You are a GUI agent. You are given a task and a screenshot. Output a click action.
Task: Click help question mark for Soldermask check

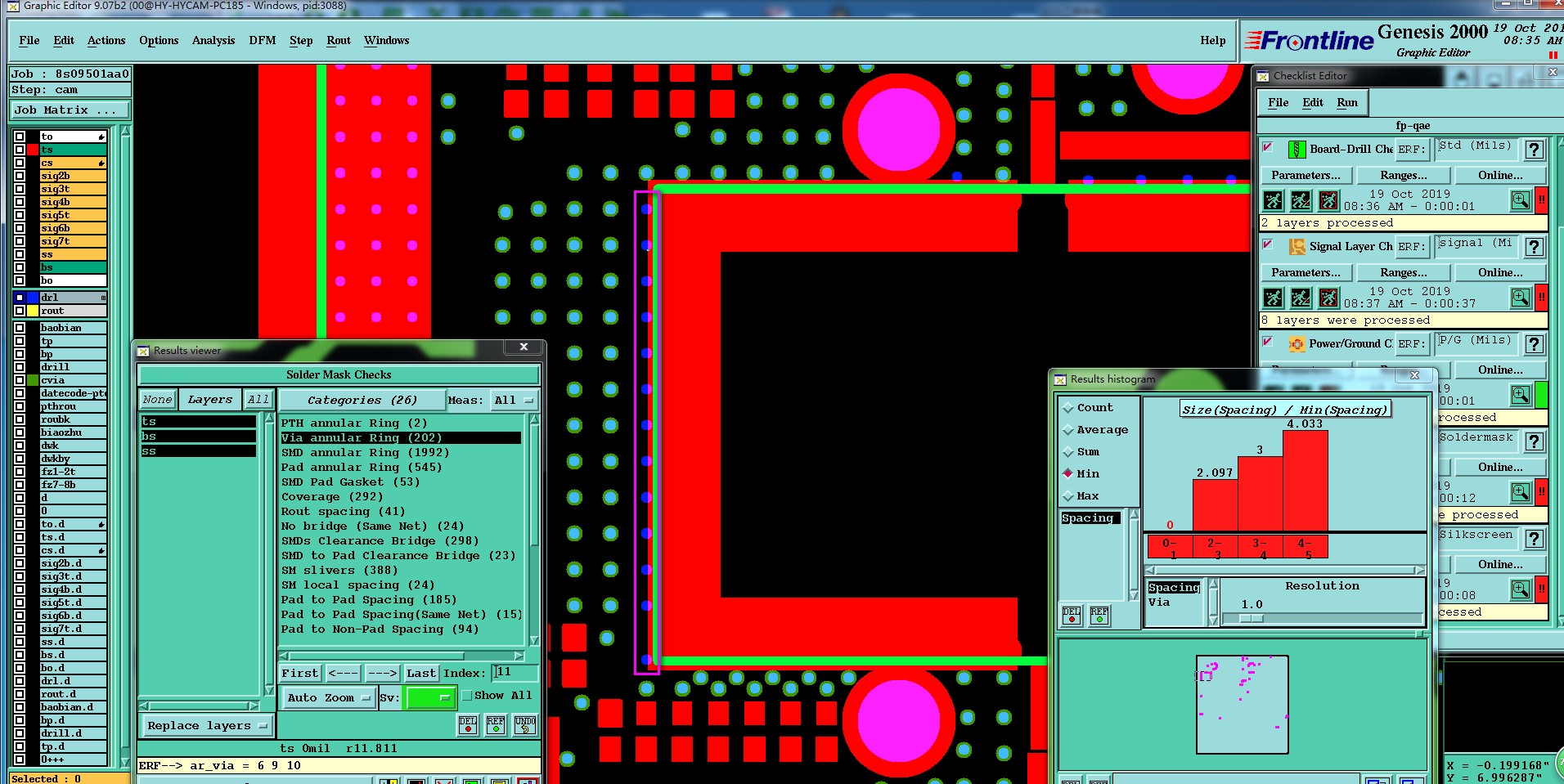click(1535, 441)
